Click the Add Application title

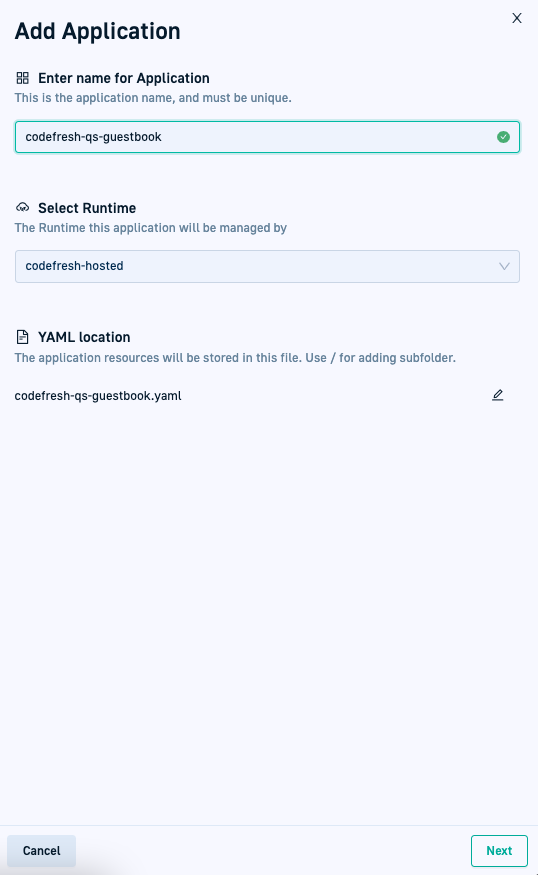(98, 31)
